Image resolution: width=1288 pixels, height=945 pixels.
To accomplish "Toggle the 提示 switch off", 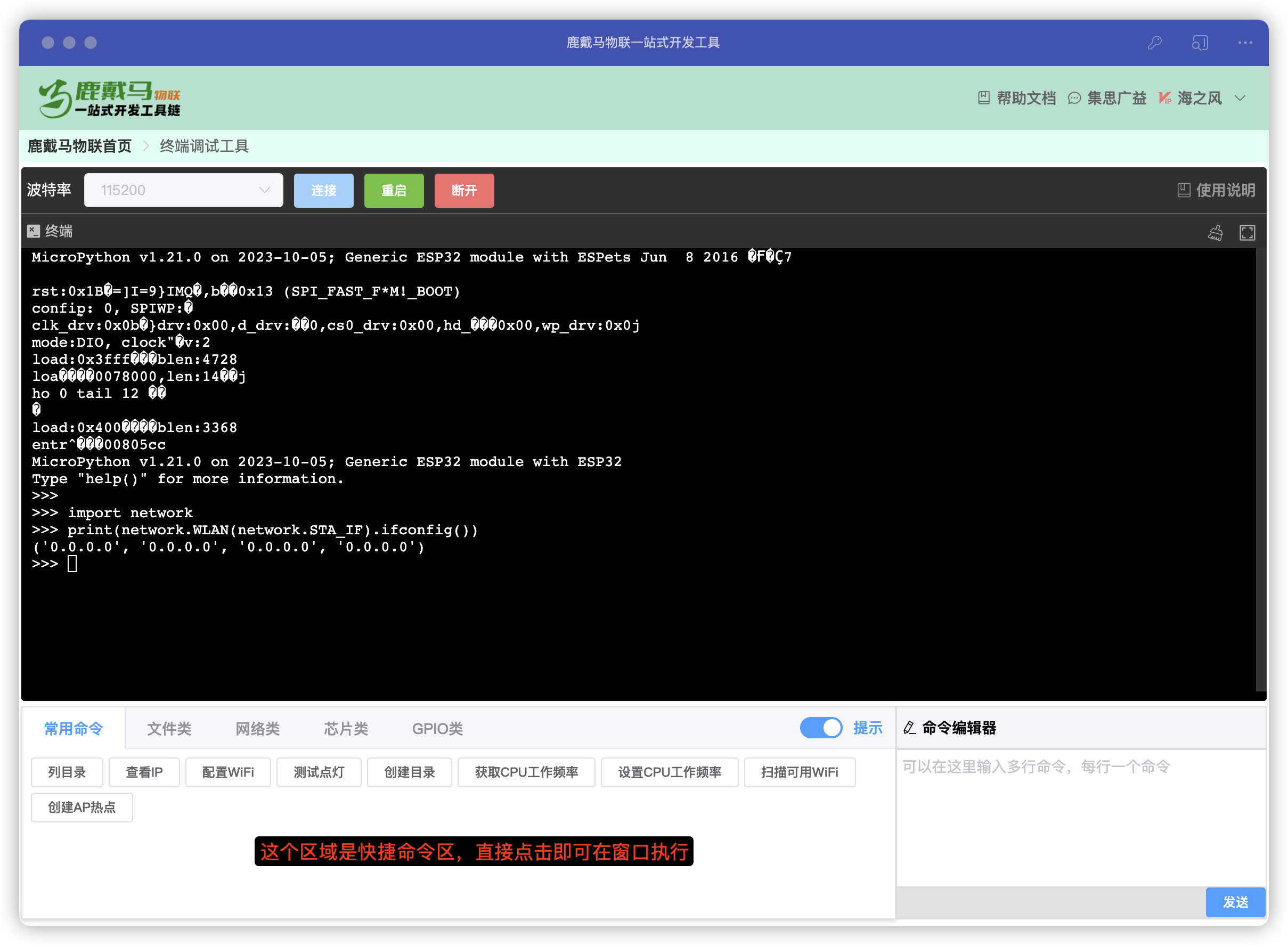I will 821,728.
